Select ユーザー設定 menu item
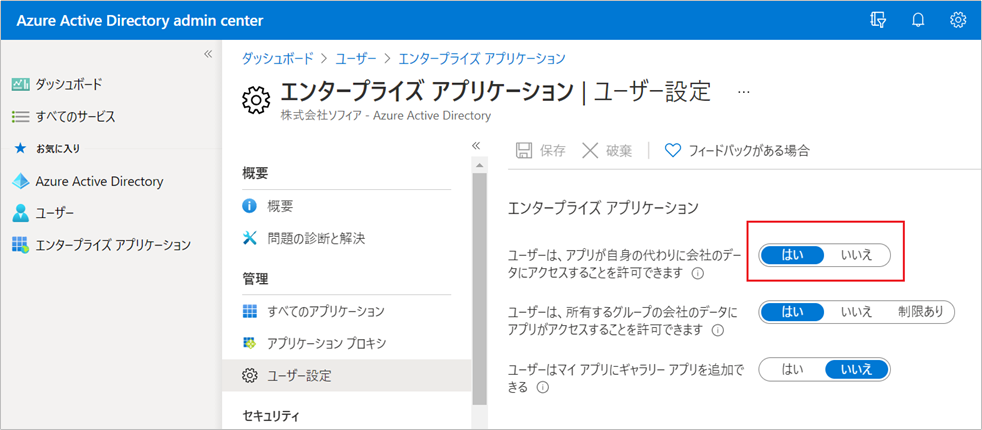The width and height of the screenshot is (982, 430). coord(346,376)
